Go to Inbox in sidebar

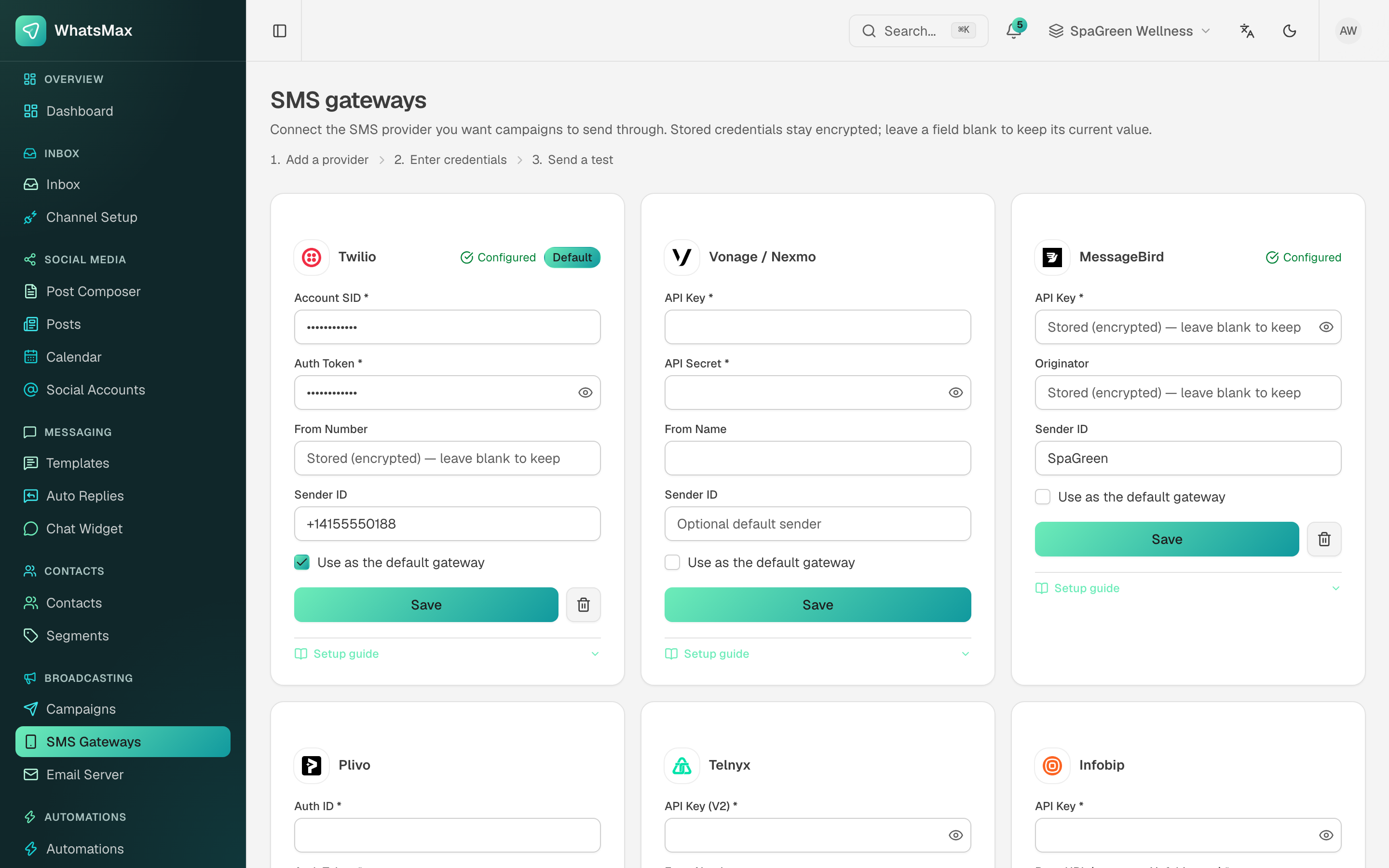click(x=123, y=185)
